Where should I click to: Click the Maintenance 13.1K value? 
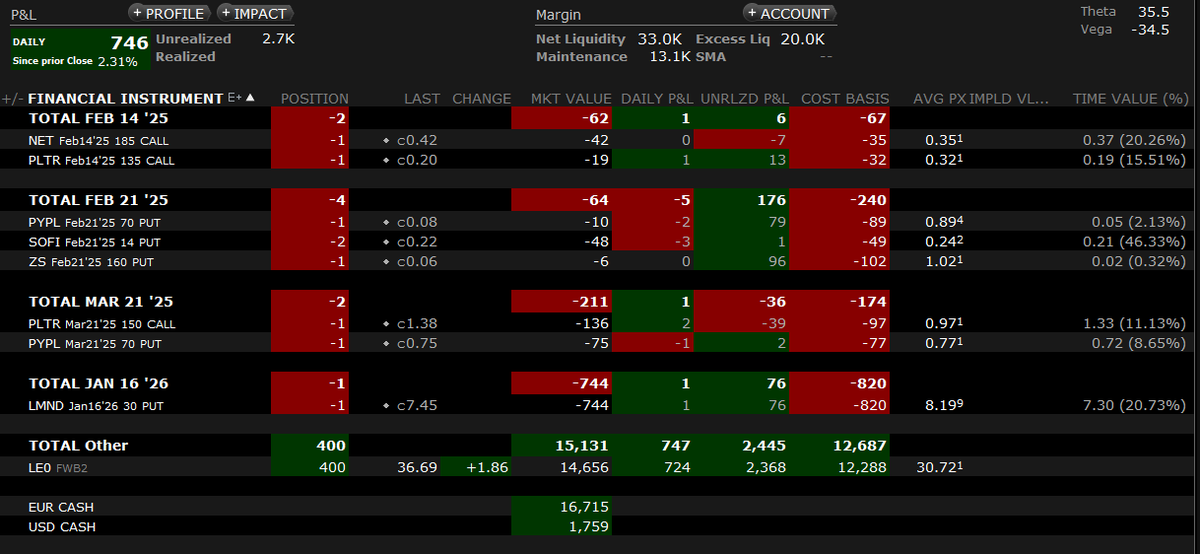click(669, 57)
